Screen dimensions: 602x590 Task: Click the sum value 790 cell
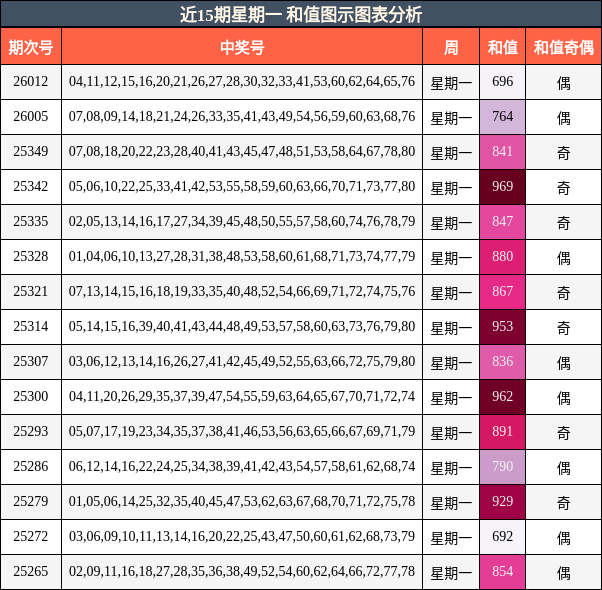503,466
